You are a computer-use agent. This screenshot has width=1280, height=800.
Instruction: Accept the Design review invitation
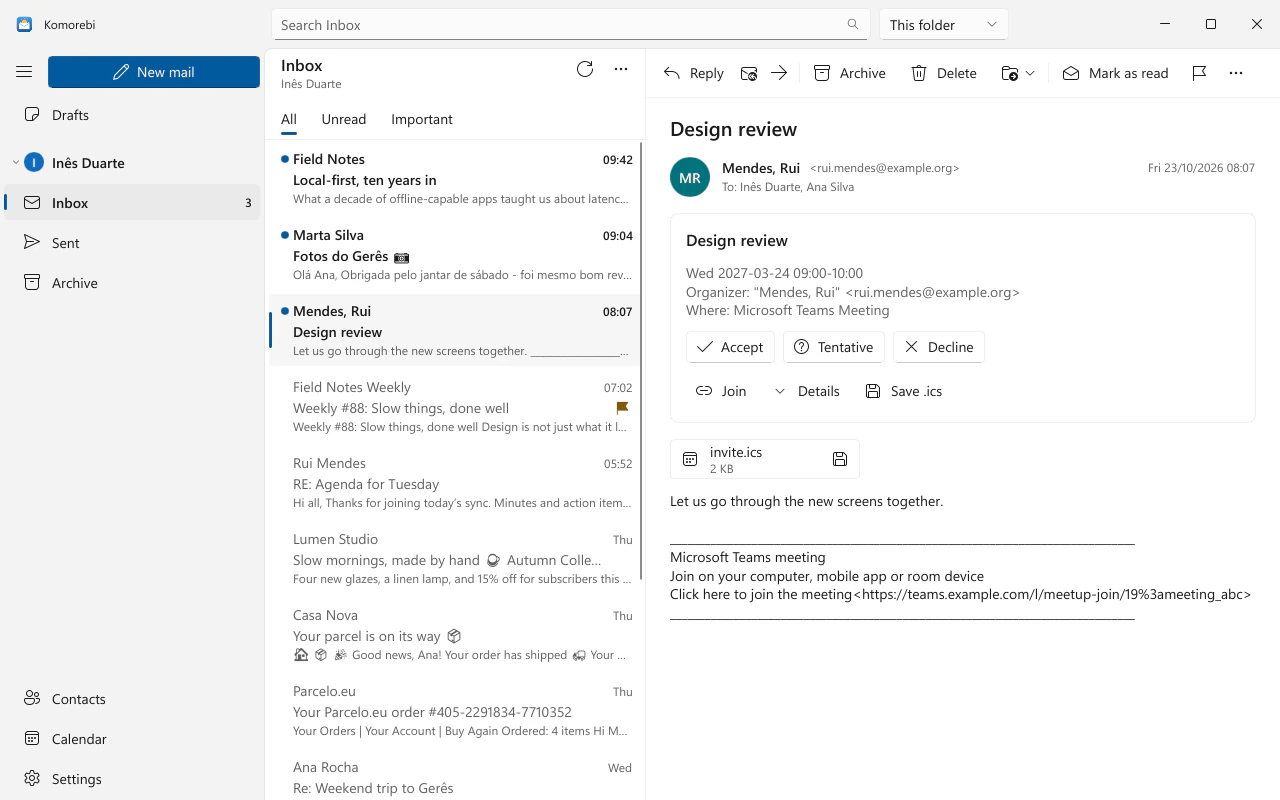point(730,347)
